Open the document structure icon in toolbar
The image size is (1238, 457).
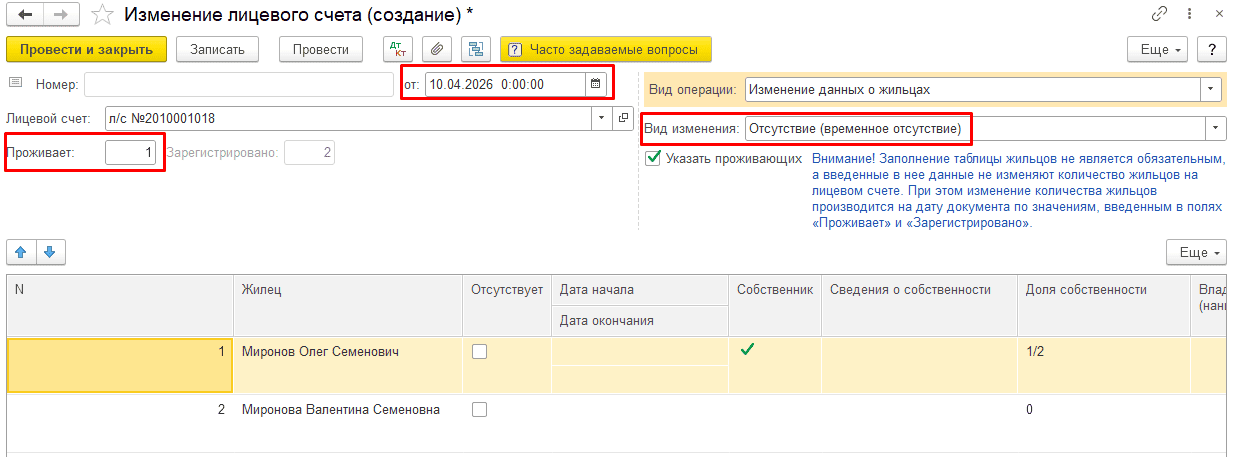pos(476,49)
